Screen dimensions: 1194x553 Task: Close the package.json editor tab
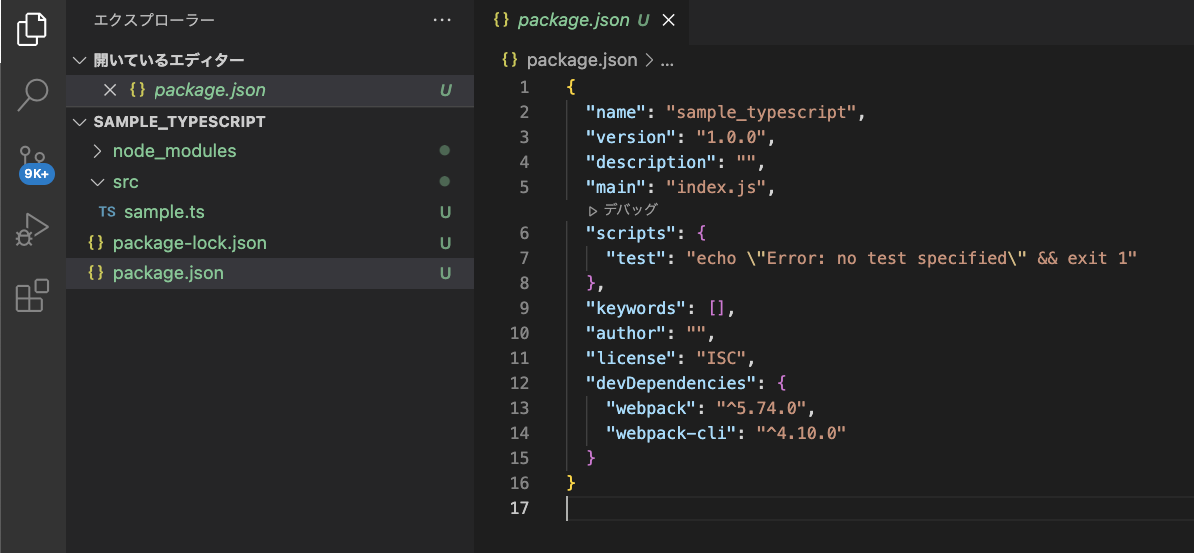point(669,21)
